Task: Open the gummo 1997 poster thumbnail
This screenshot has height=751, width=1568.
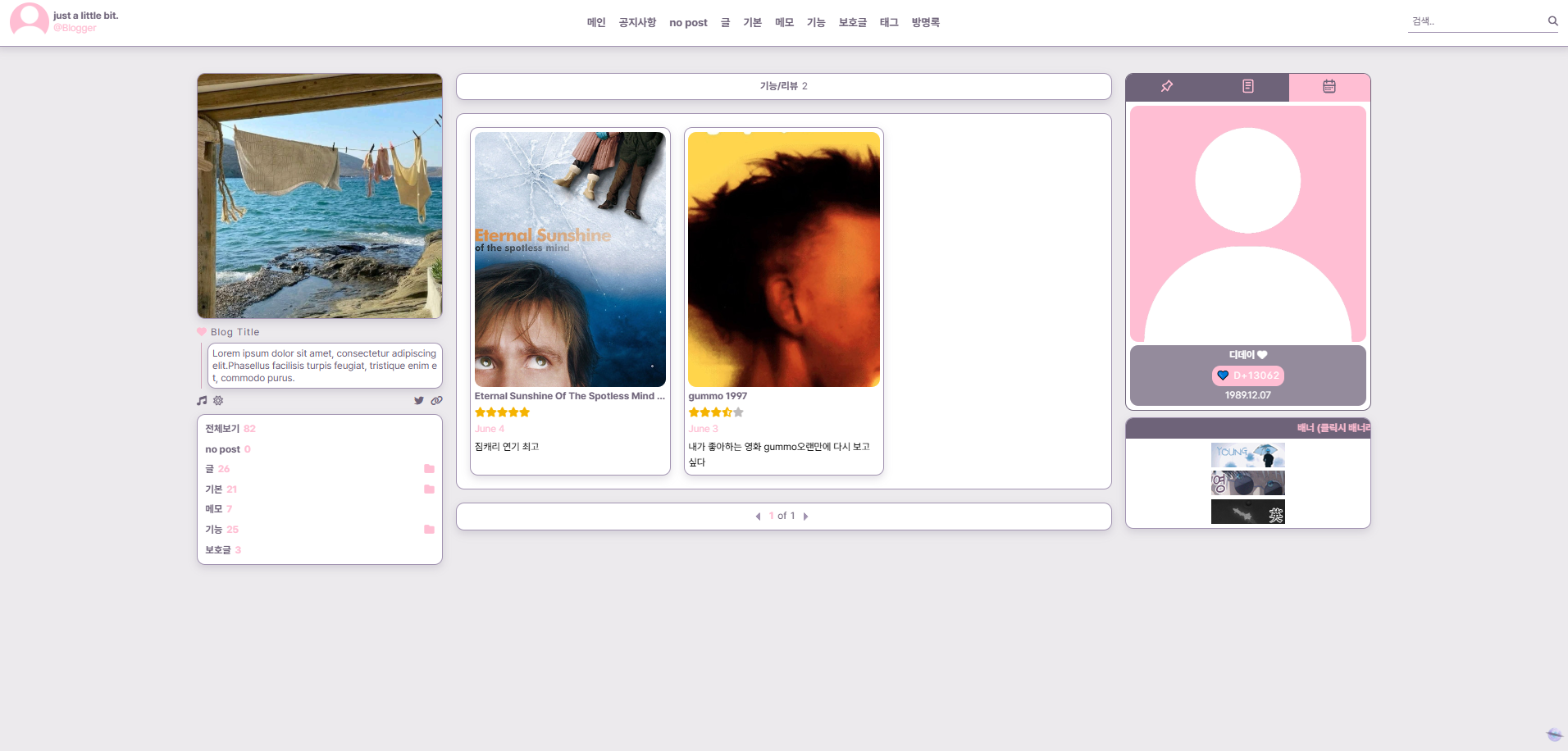Action: (784, 259)
